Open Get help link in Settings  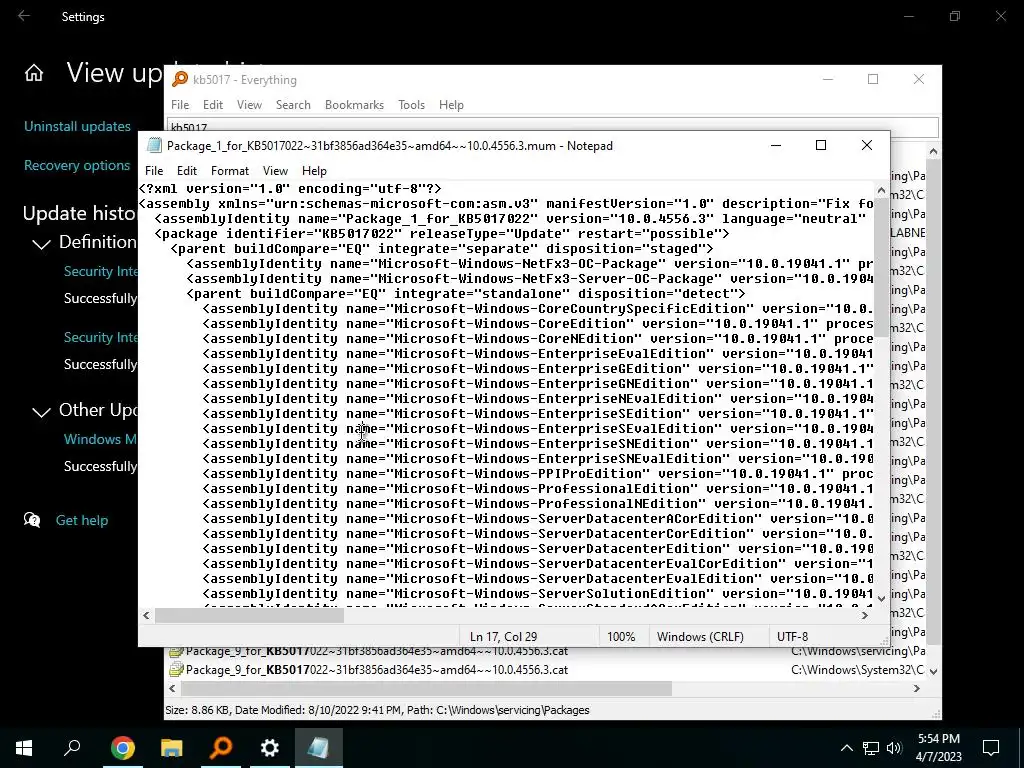(x=82, y=520)
